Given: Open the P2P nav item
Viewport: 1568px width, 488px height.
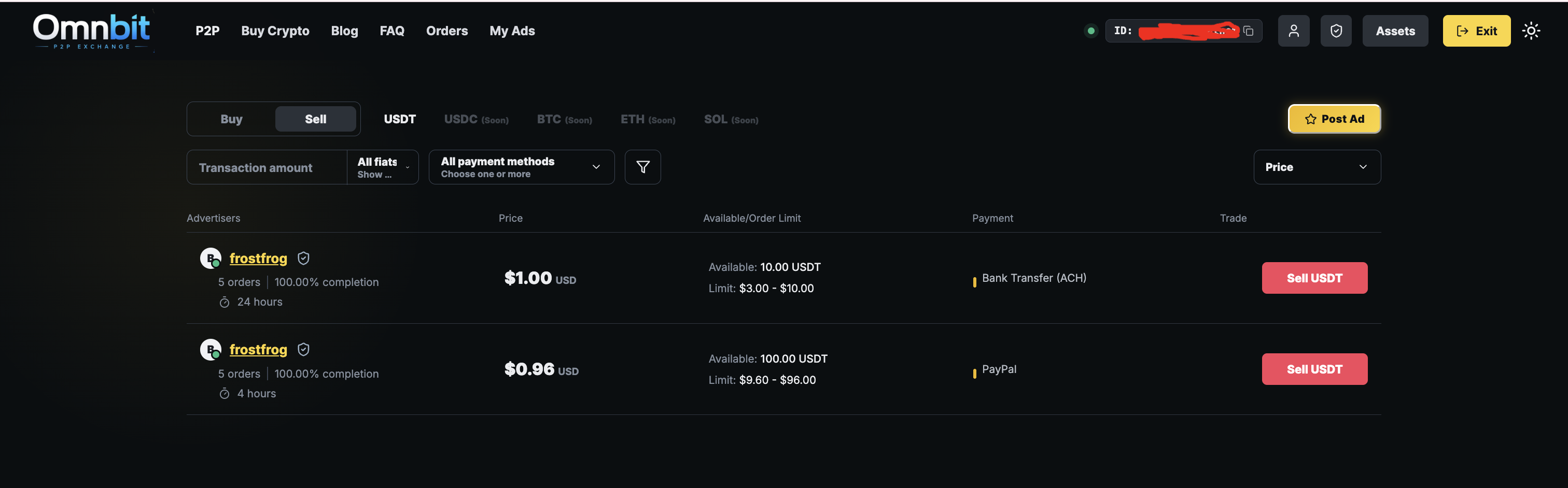Looking at the screenshot, I should [207, 31].
